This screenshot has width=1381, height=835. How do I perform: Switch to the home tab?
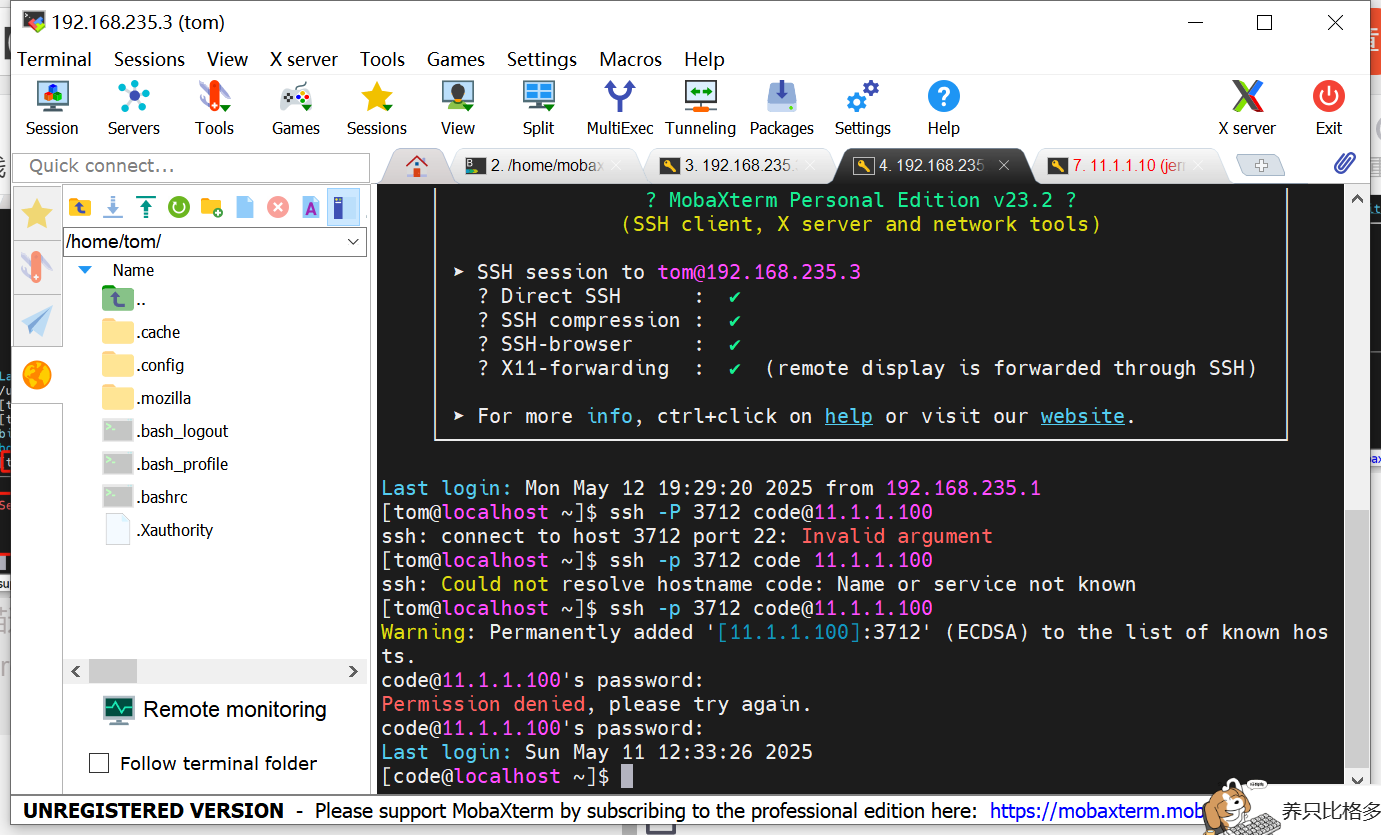(417, 166)
